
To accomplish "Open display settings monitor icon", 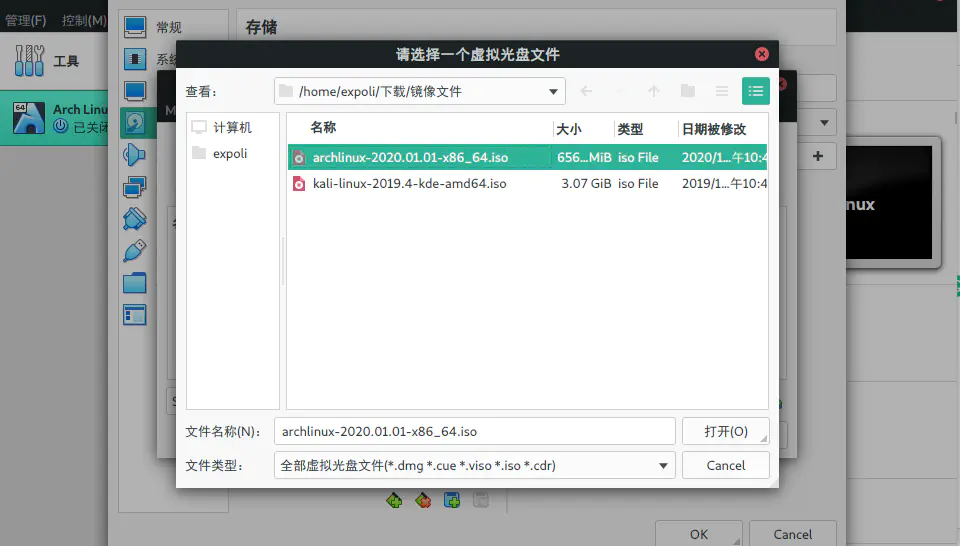I will coord(135,91).
